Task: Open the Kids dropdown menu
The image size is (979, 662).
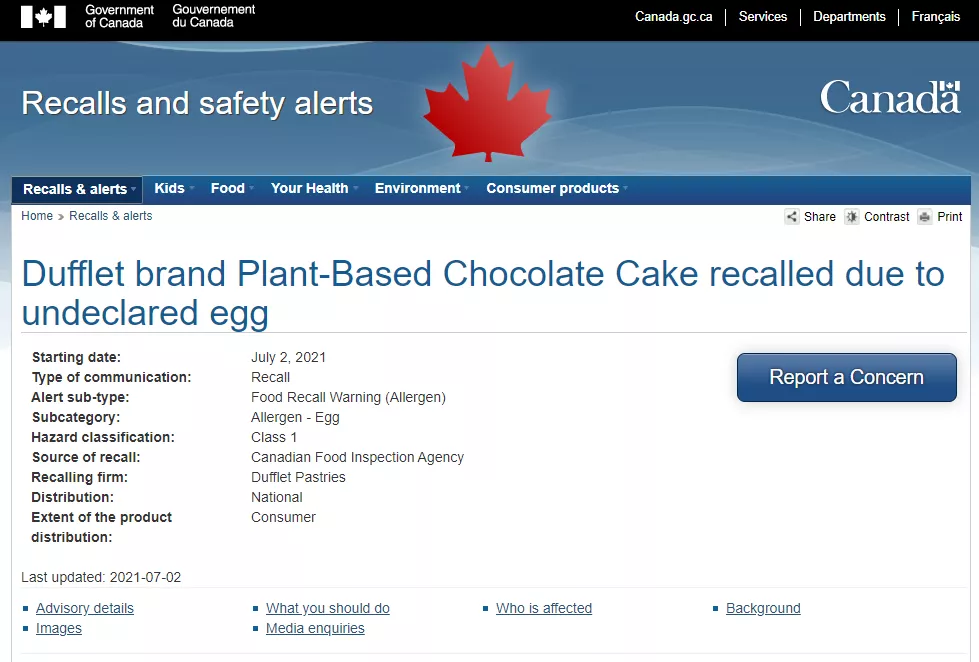Action: point(172,189)
